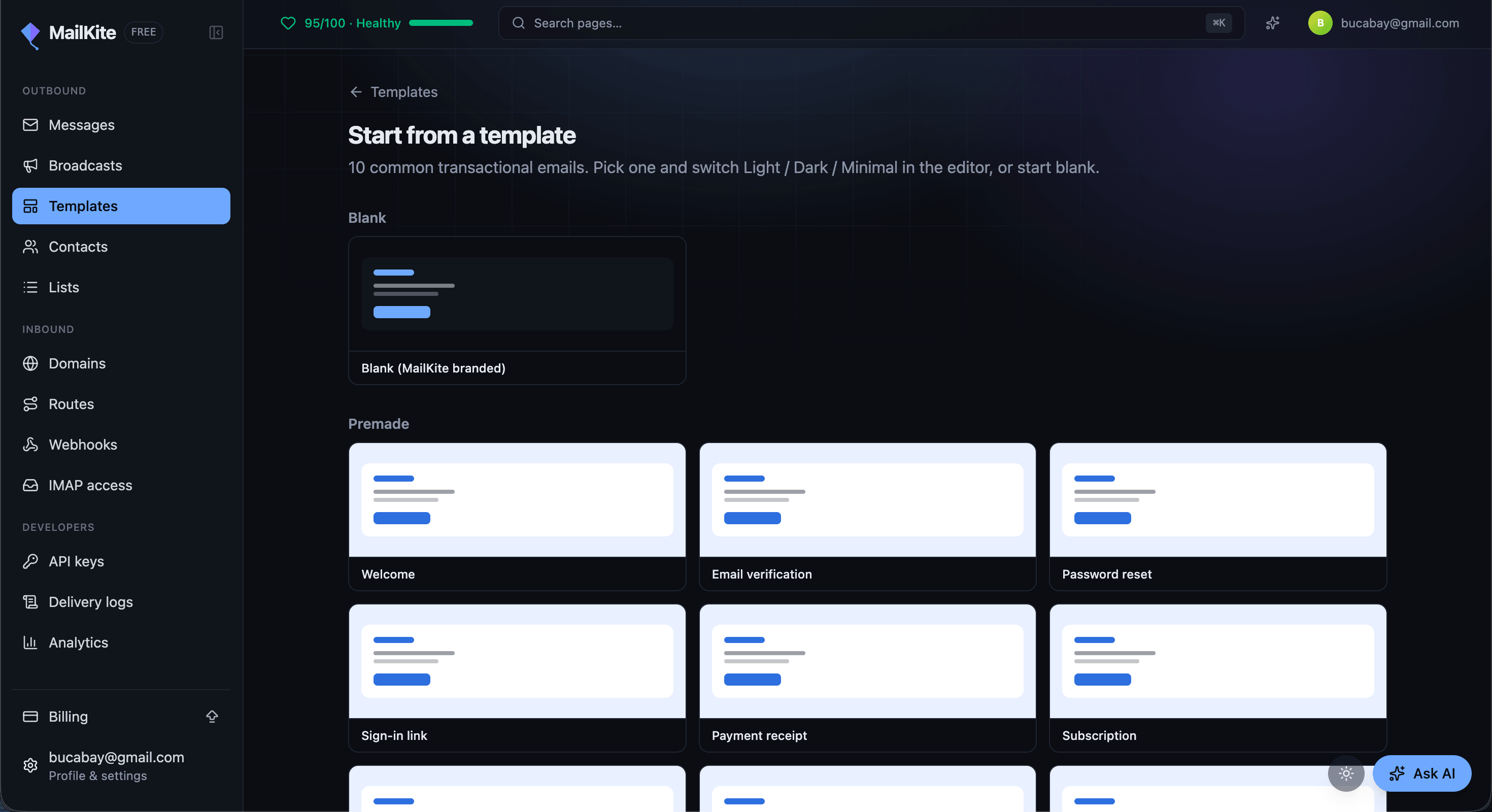Click the Contacts people icon
This screenshot has width=1492, height=812.
(30, 247)
